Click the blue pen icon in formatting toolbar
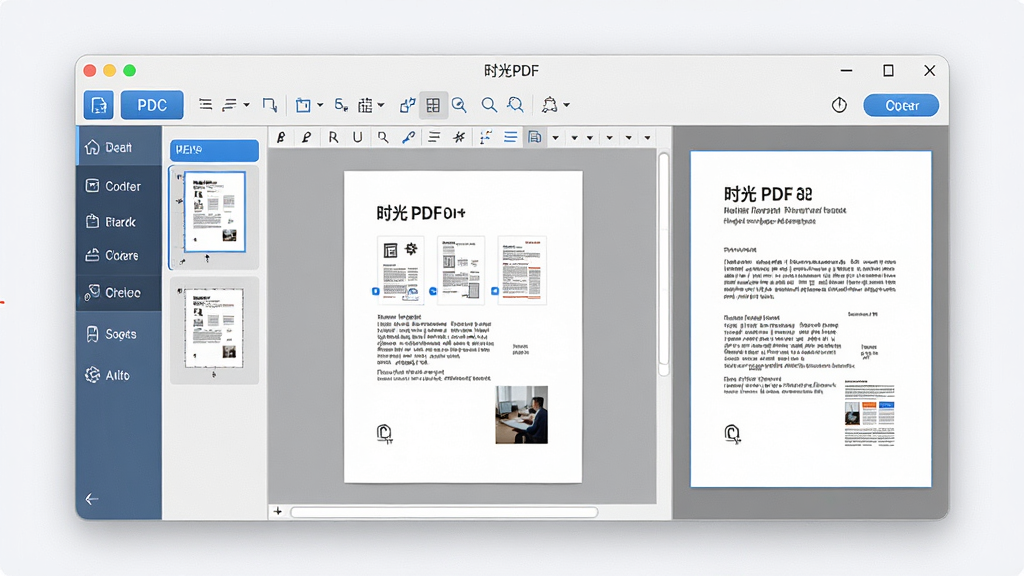 pos(409,137)
